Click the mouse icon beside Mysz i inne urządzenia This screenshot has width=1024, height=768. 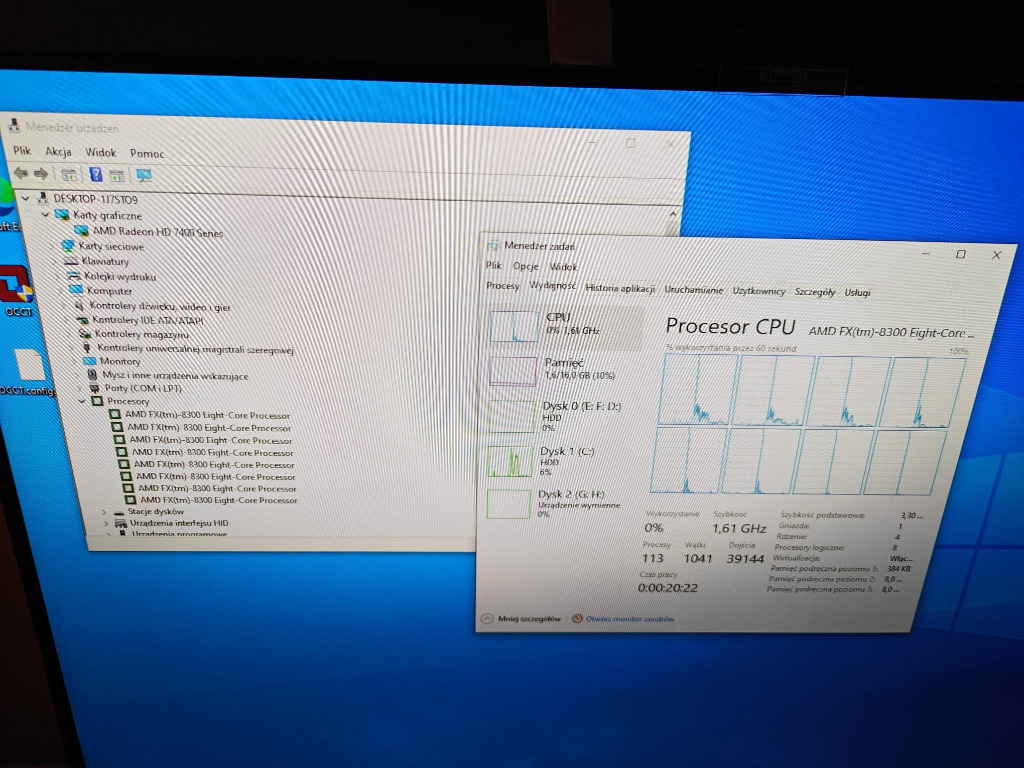pyautogui.click(x=92, y=375)
